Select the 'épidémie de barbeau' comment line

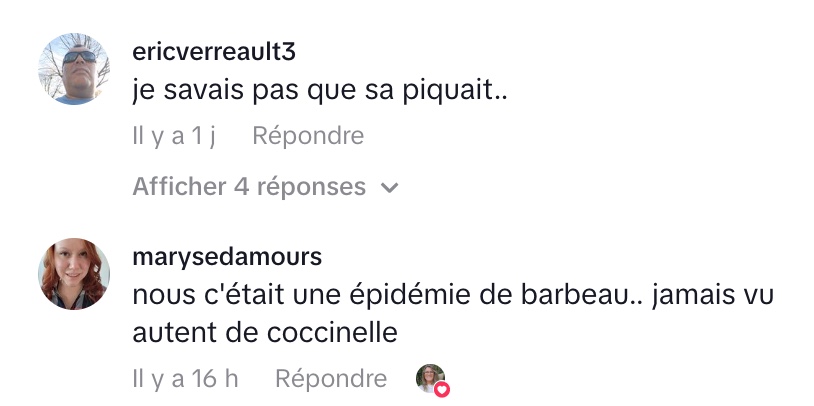click(453, 295)
